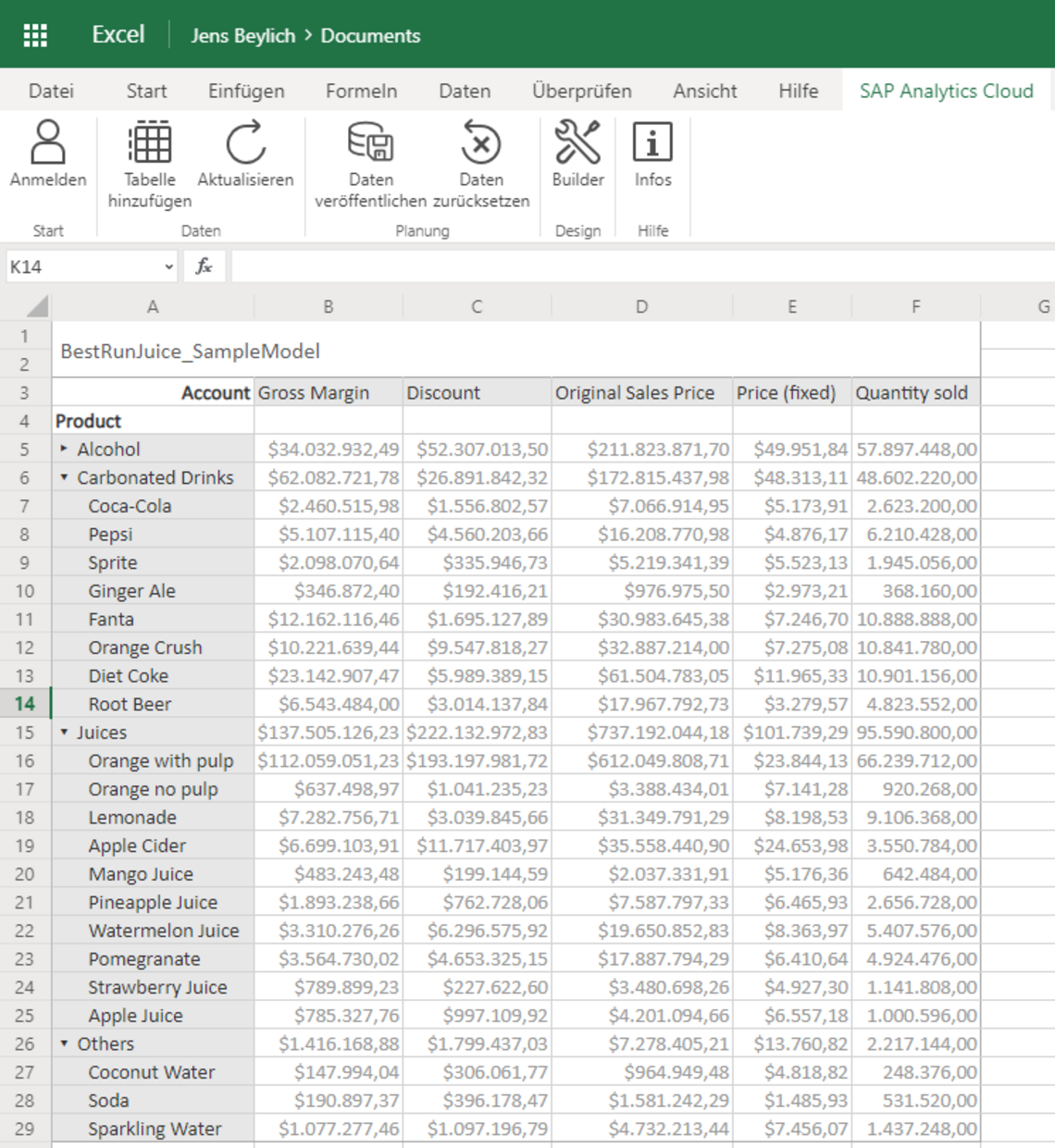Select the Orange with pulp cell
1055x1148 pixels.
153,760
